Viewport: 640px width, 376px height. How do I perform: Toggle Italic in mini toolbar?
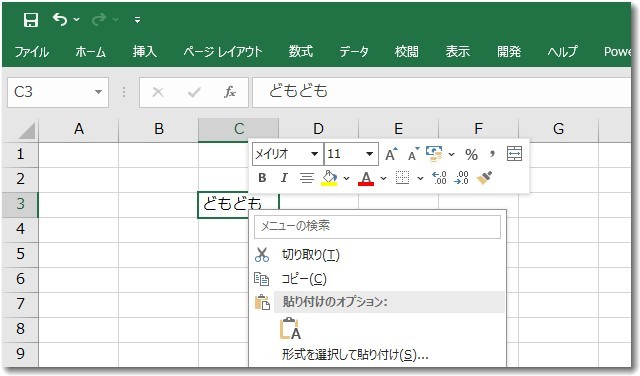click(284, 178)
